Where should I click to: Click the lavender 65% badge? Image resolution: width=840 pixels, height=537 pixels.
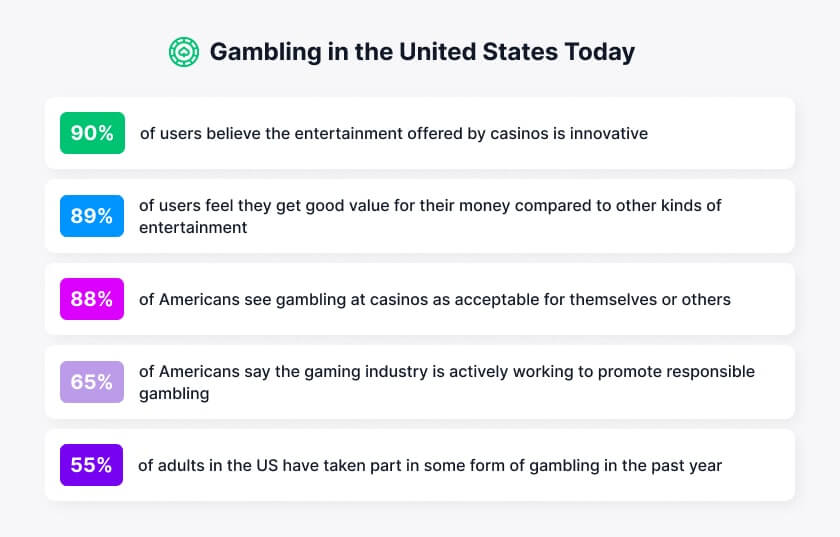point(92,382)
